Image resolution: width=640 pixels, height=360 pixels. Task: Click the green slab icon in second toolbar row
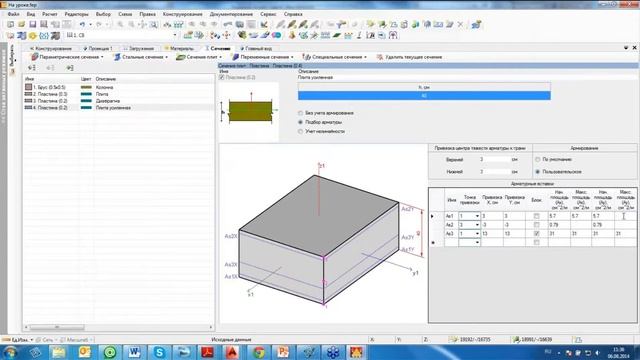pos(336,36)
